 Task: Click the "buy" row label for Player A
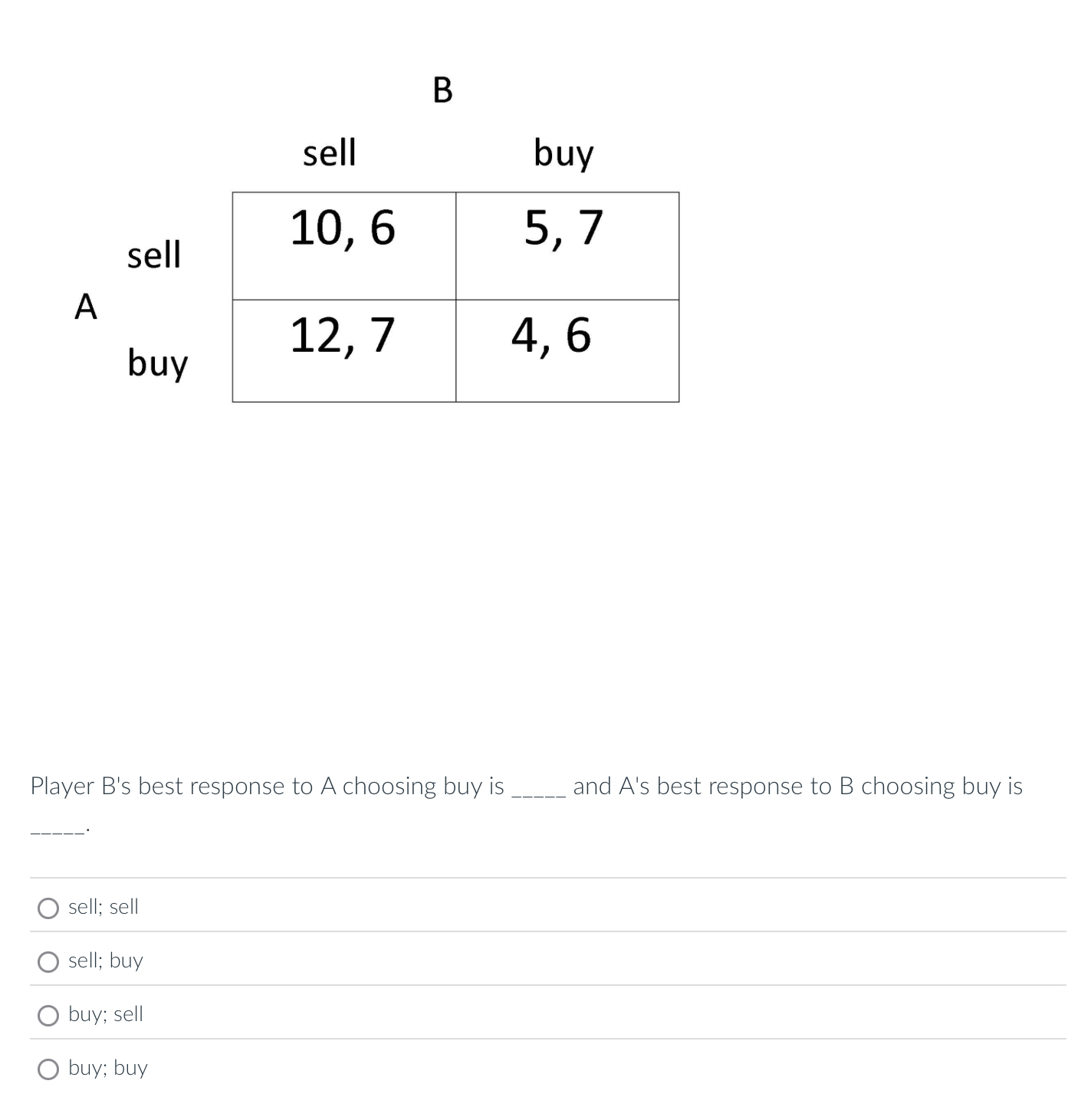pos(156,363)
